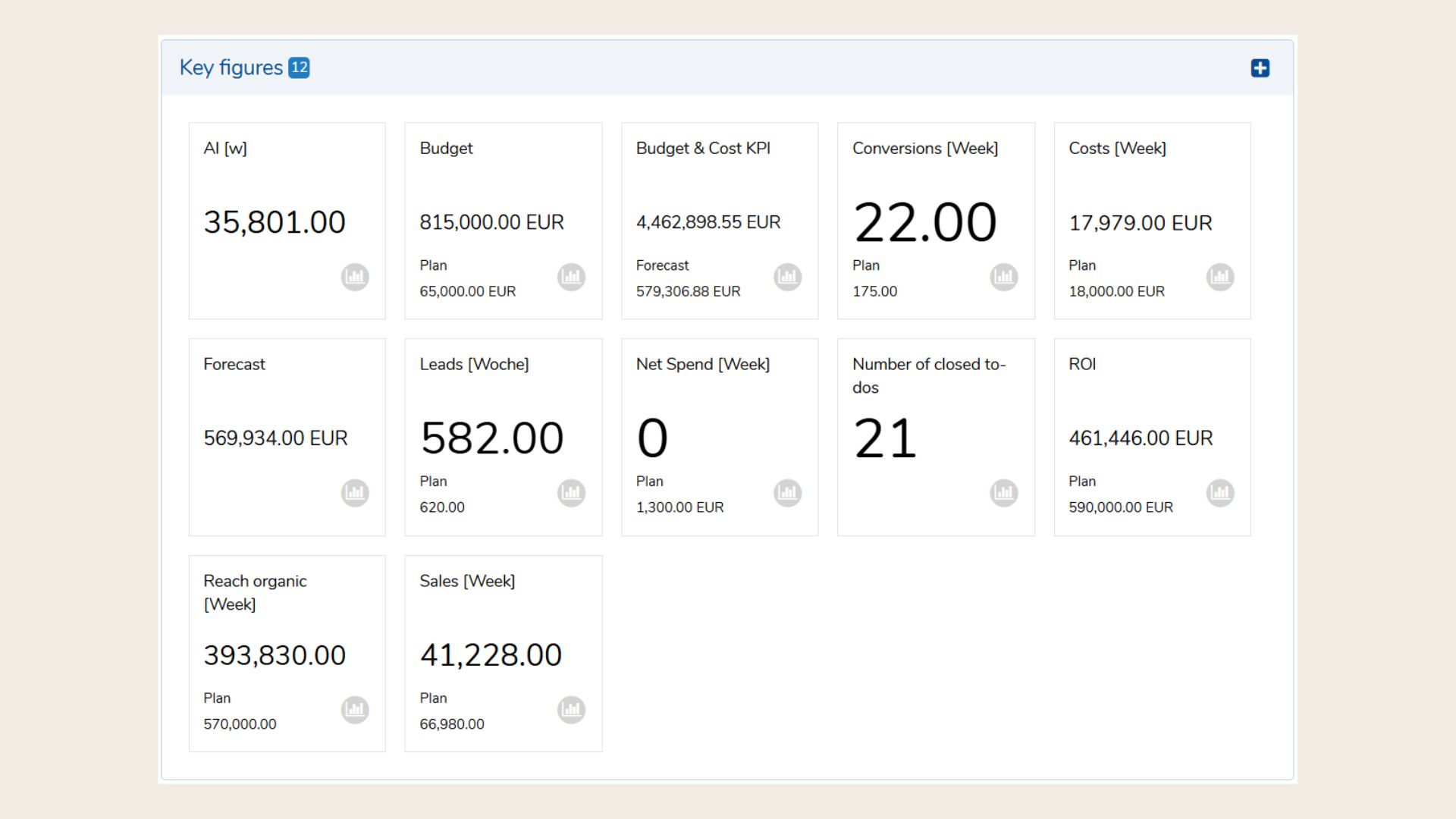Click the Sales [Week] card title
This screenshot has height=819, width=1456.
click(467, 581)
